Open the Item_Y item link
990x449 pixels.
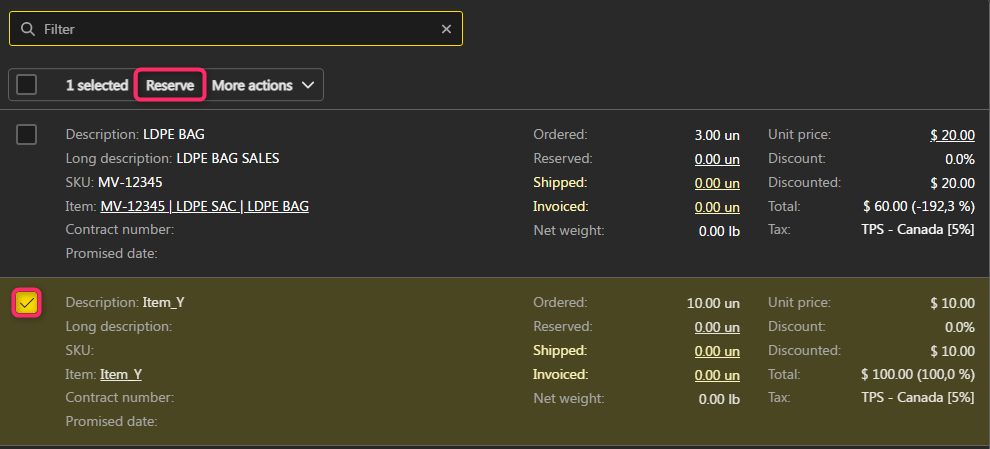(x=121, y=374)
